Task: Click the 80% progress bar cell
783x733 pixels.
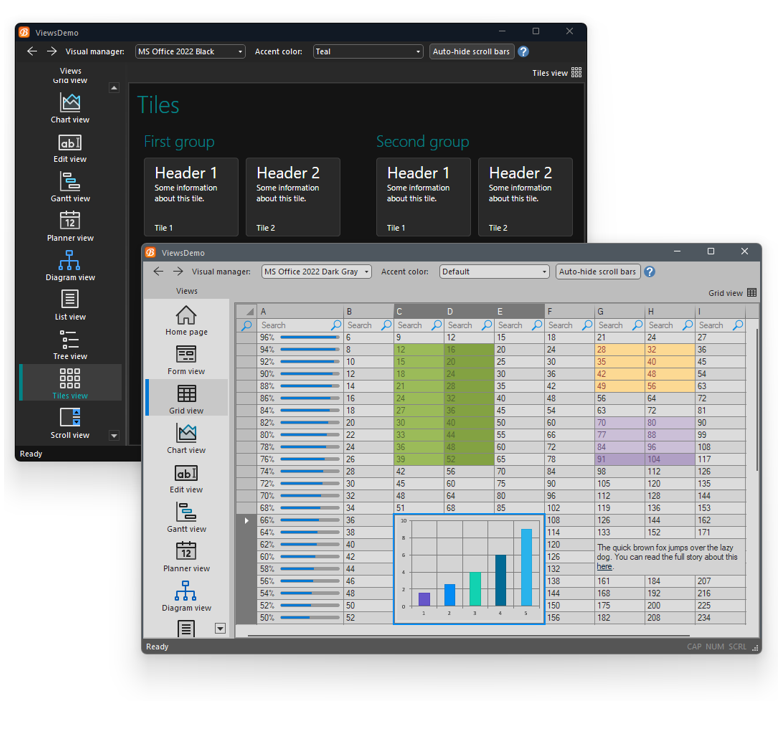Action: click(300, 435)
